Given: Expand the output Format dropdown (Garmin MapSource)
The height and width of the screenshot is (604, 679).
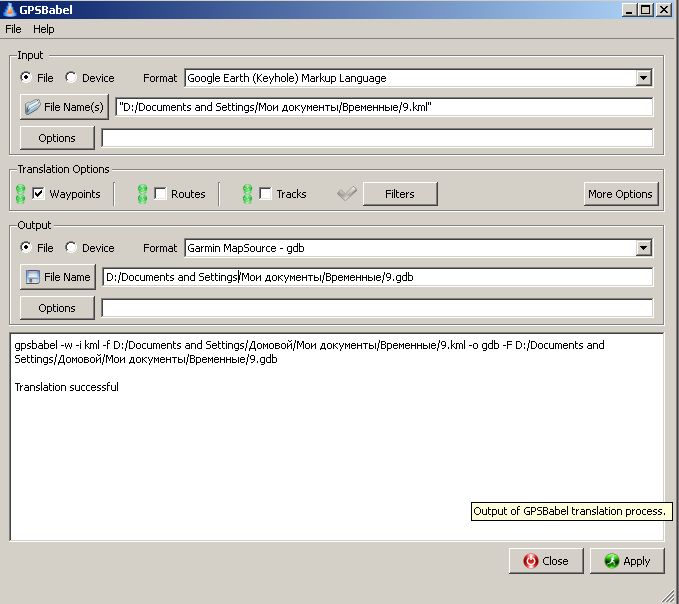Looking at the screenshot, I should 643,248.
